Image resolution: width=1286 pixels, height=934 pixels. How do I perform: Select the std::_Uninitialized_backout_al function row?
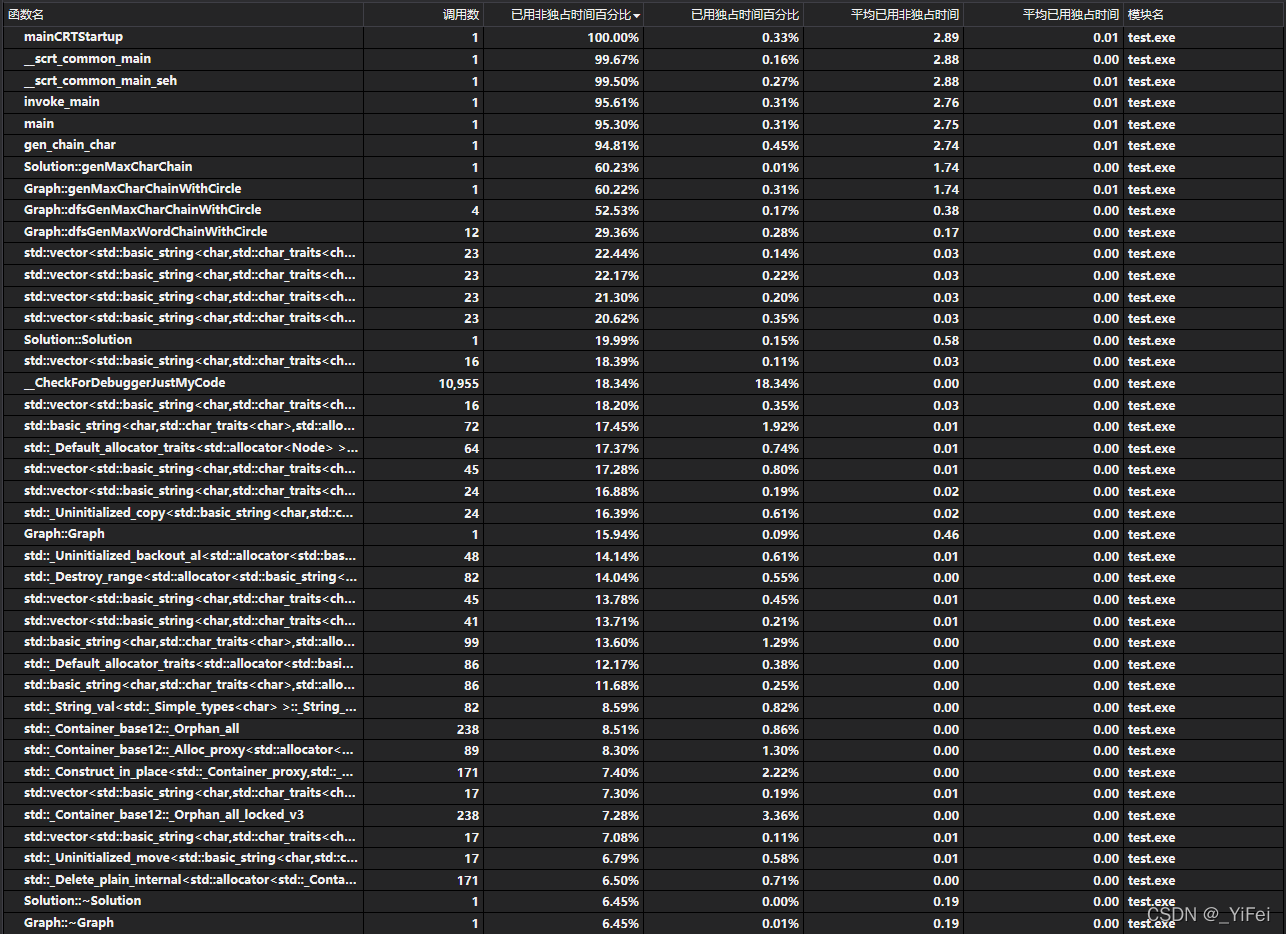point(643,556)
